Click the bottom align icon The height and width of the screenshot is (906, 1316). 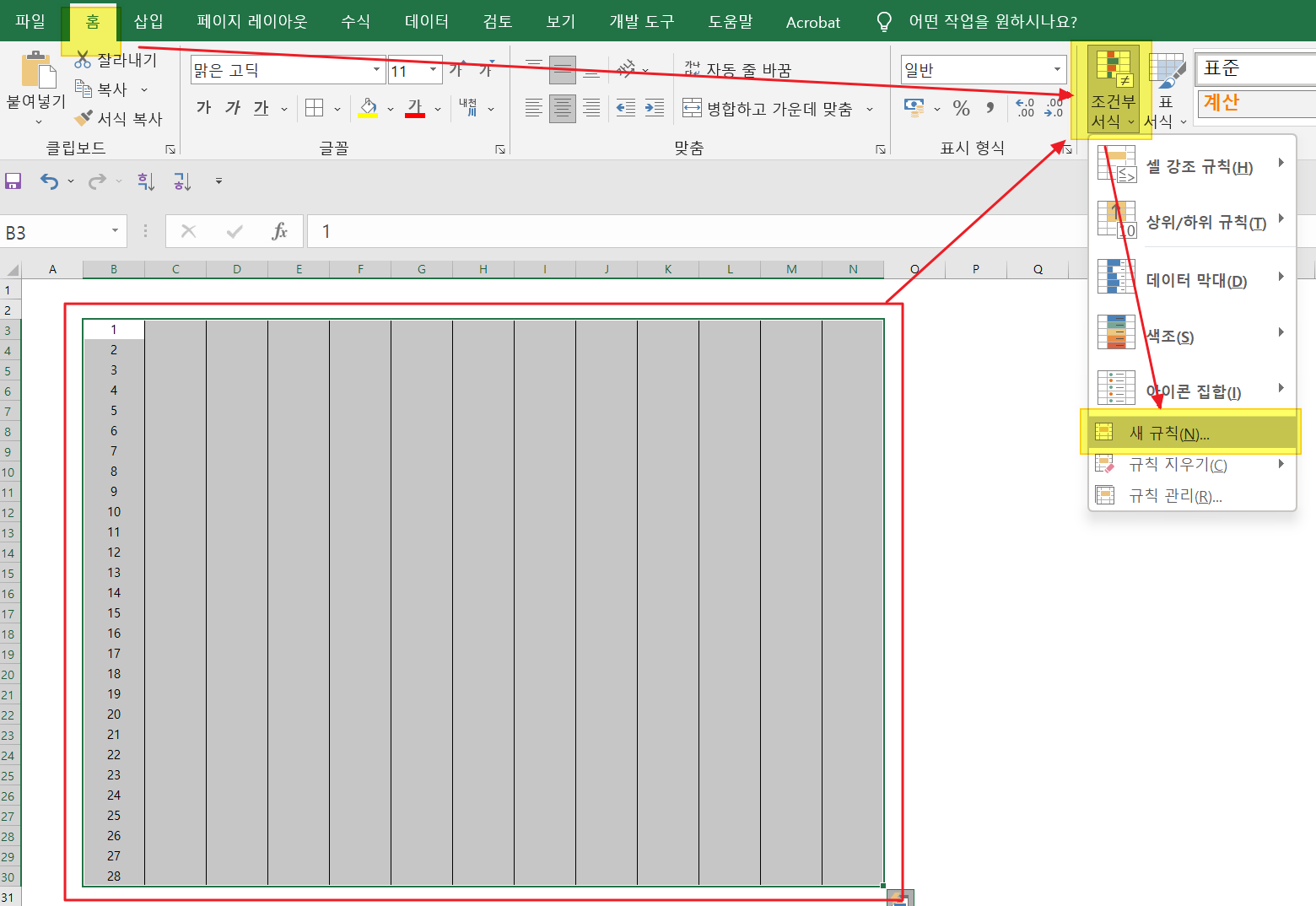click(591, 69)
